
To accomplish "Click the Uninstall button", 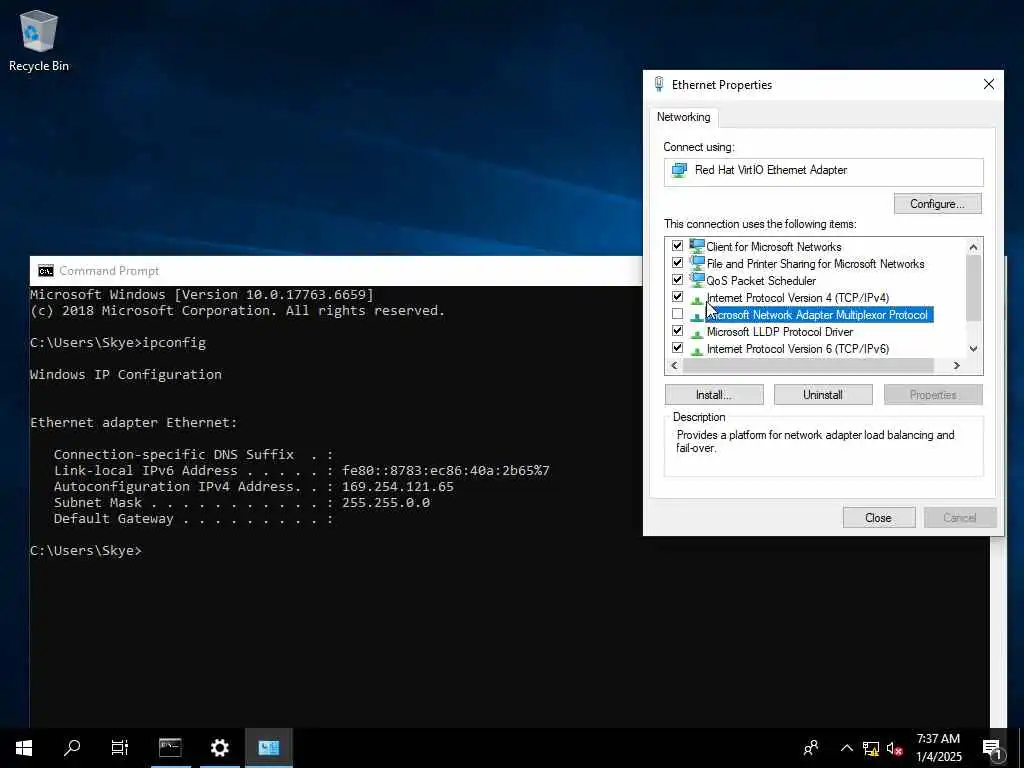I will tap(823, 394).
